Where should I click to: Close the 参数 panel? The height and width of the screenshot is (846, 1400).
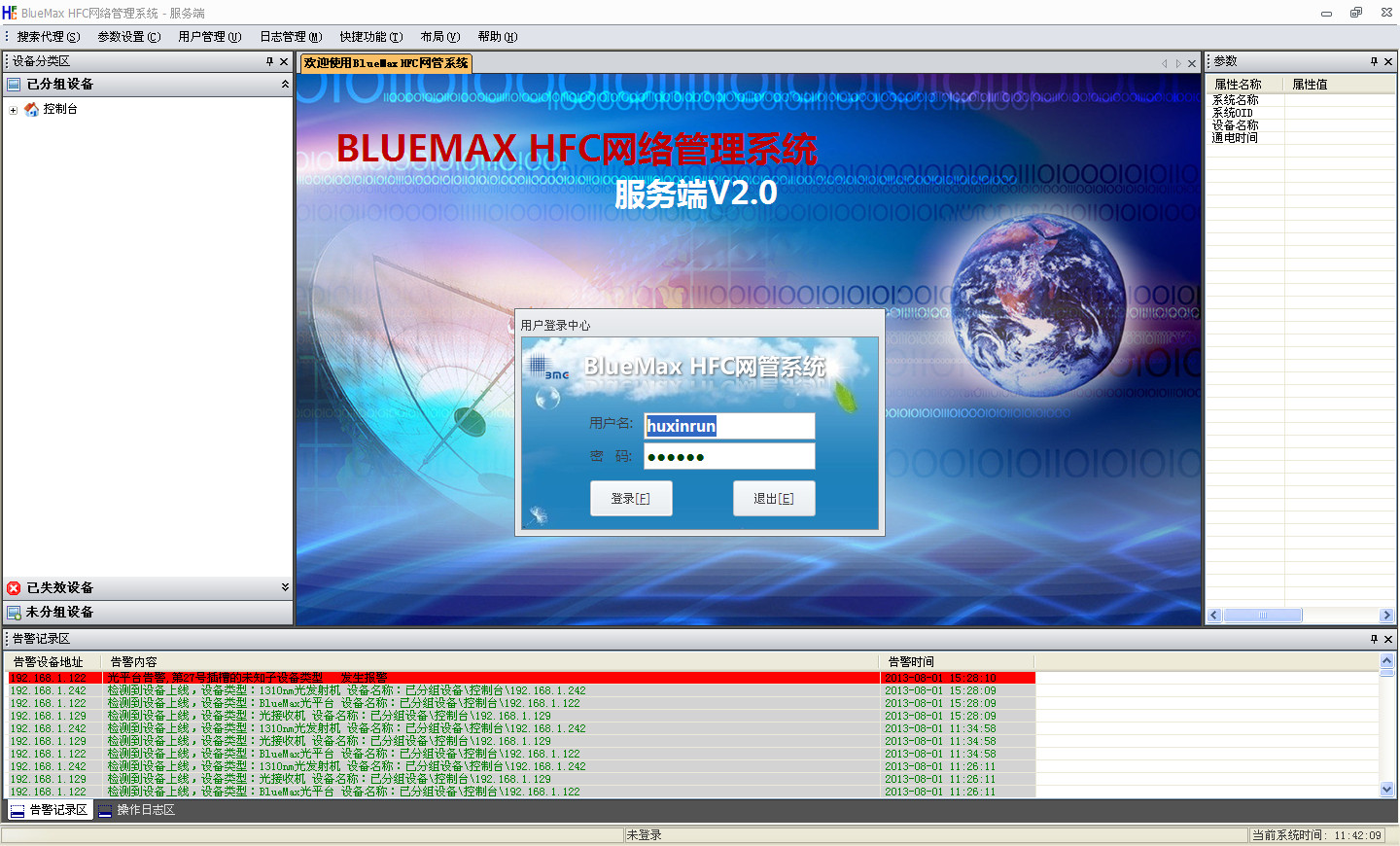click(x=1388, y=61)
